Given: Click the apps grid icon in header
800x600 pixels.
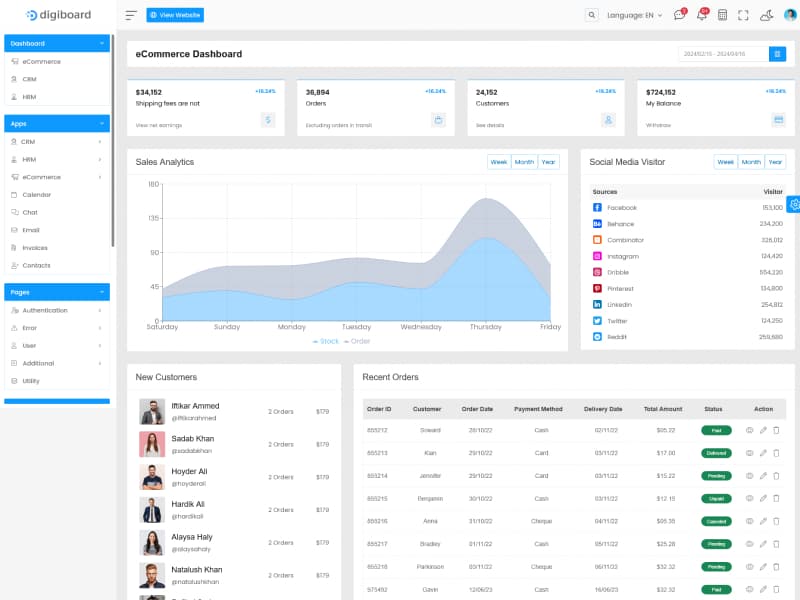Looking at the screenshot, I should pos(723,15).
